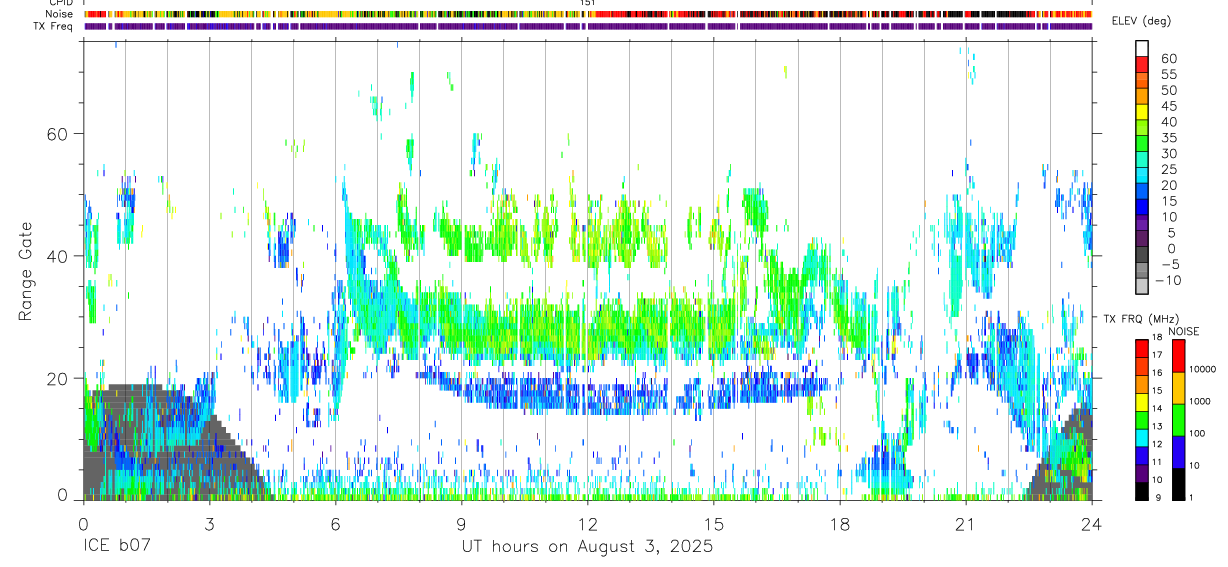
Task: Click the '60' label on the ELEV colorbar
Action: pyautogui.click(x=1167, y=58)
